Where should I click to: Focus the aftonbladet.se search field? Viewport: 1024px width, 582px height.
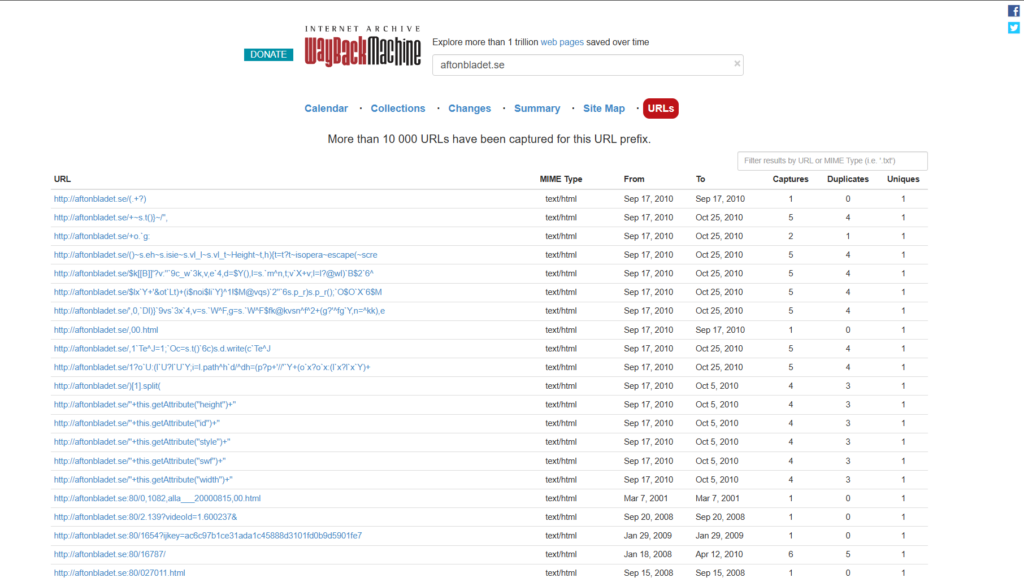tap(587, 65)
